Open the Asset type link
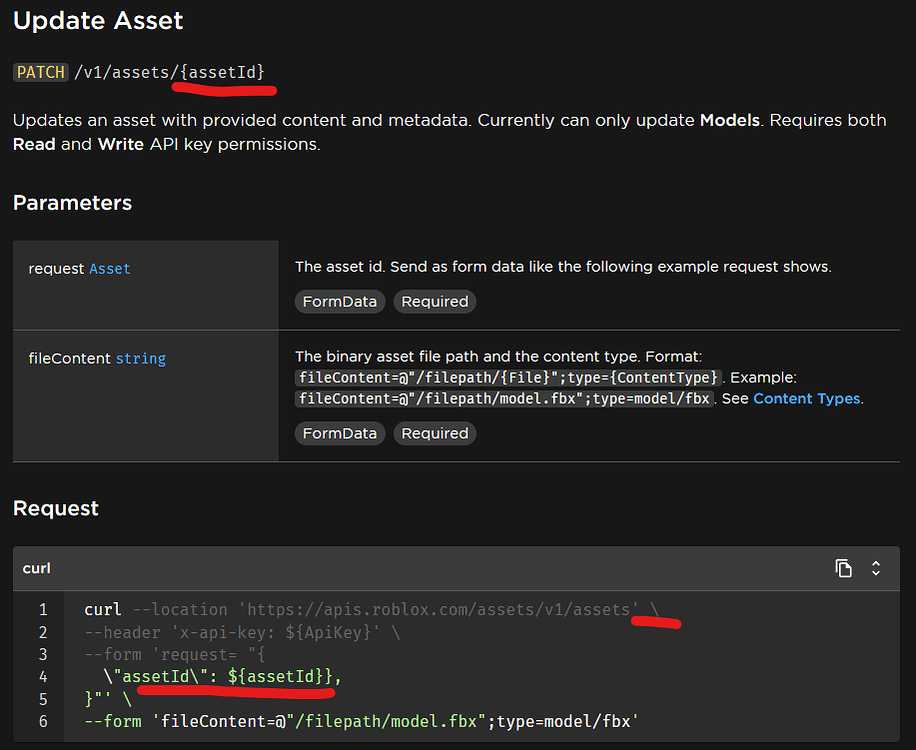This screenshot has width=916, height=750. pos(110,268)
